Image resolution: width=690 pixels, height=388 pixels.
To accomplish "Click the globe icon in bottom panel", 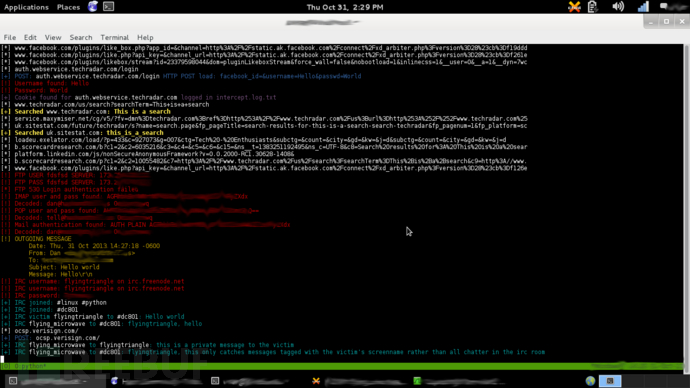I will [x=590, y=381].
